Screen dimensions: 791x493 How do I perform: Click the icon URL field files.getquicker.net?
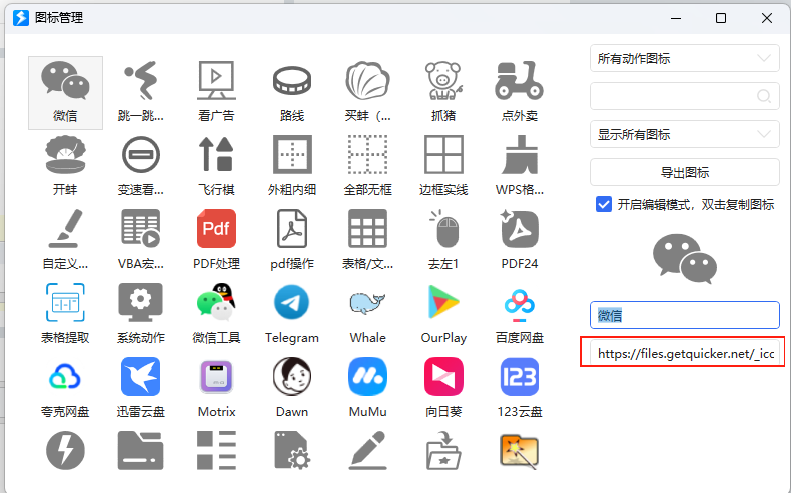coord(685,353)
